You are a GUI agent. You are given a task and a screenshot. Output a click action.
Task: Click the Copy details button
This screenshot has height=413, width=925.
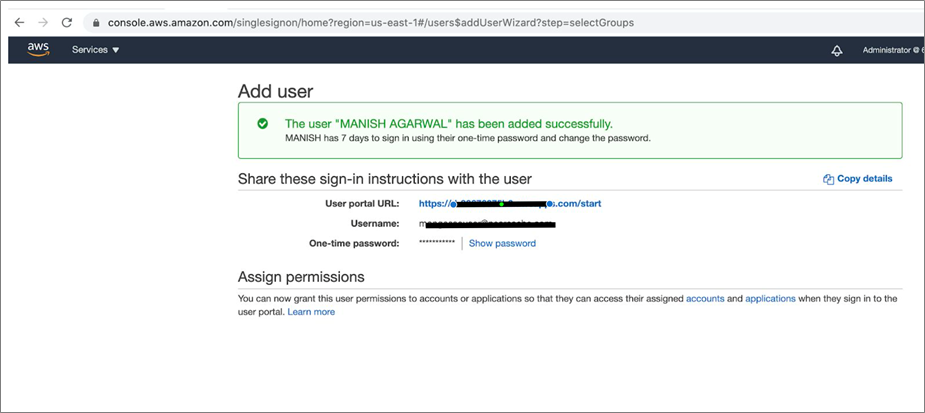858,179
